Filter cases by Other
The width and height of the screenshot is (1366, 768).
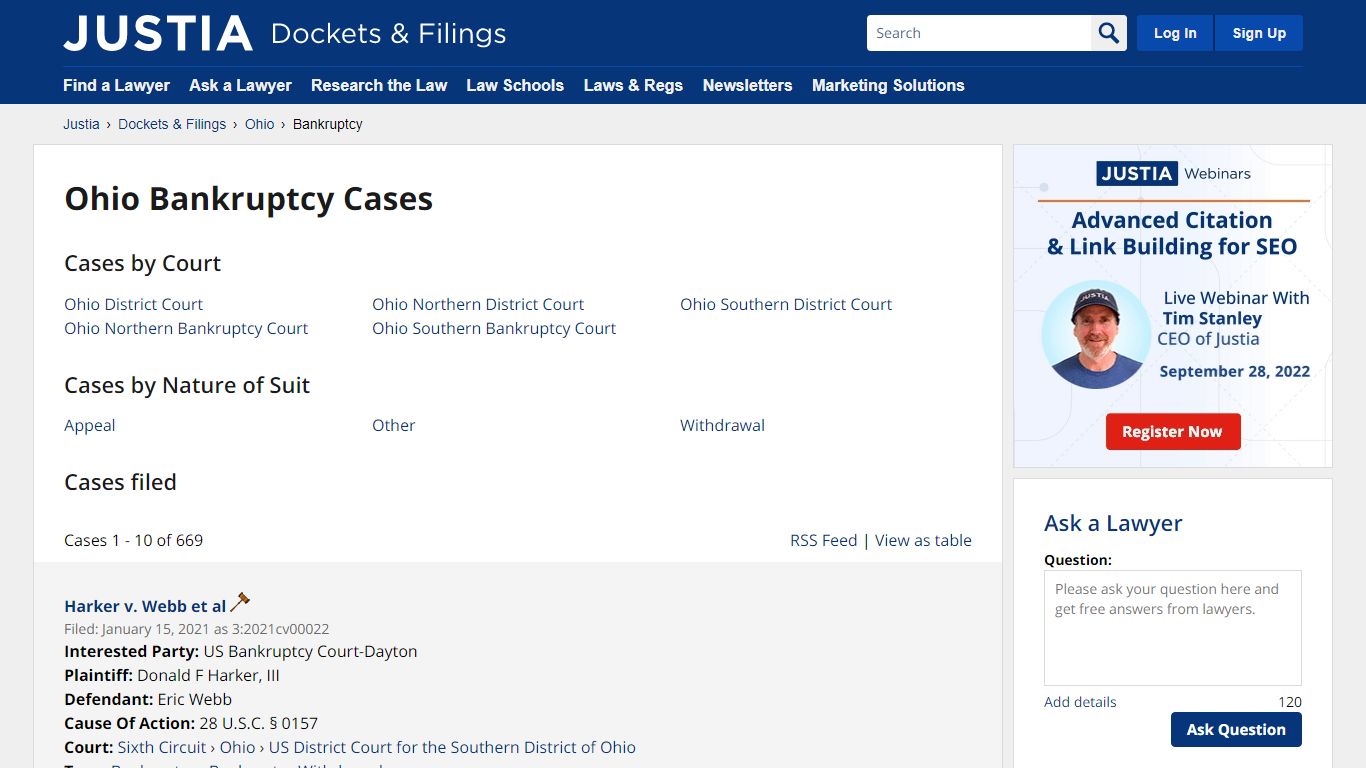click(x=393, y=425)
